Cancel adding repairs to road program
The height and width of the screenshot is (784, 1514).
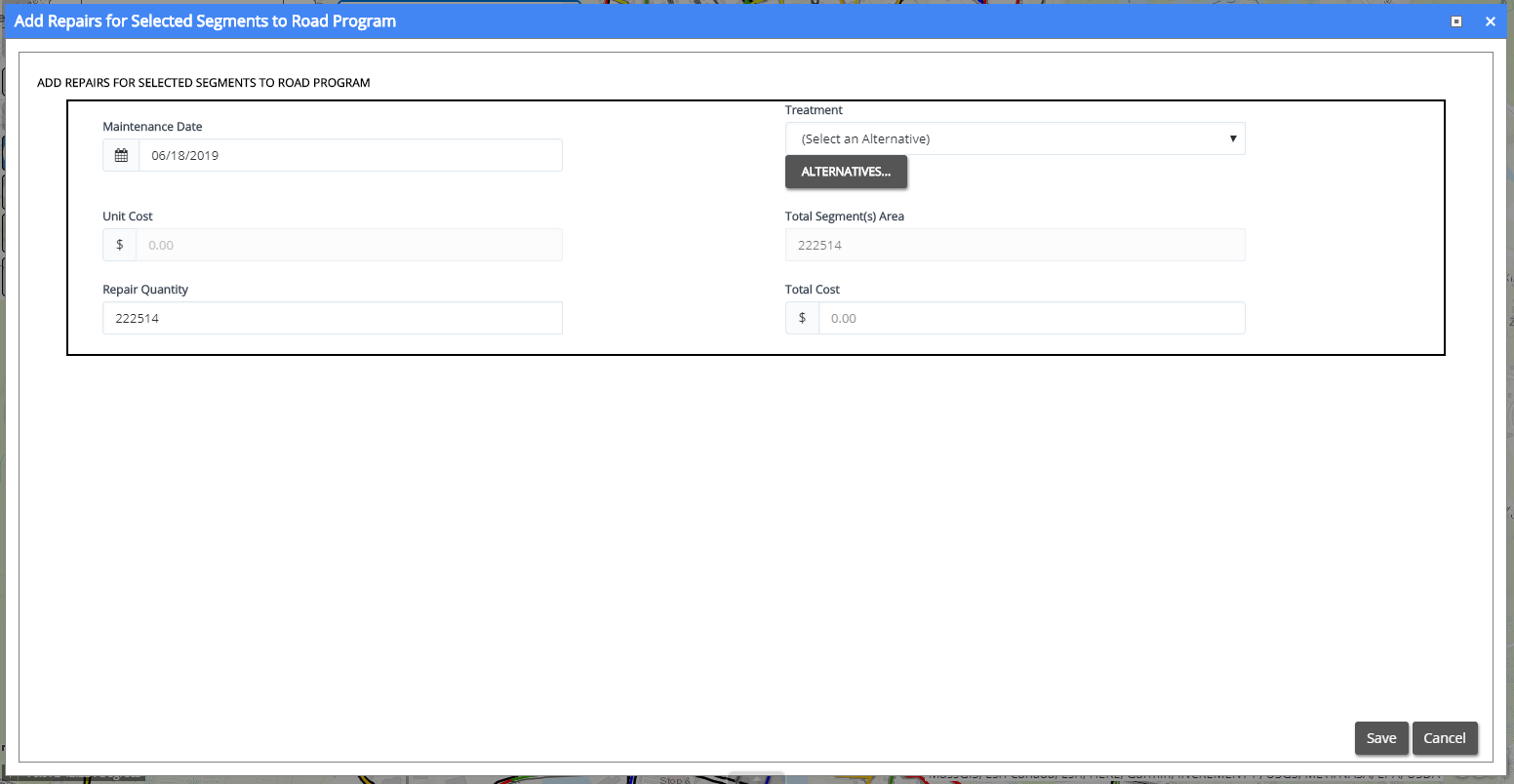point(1444,738)
